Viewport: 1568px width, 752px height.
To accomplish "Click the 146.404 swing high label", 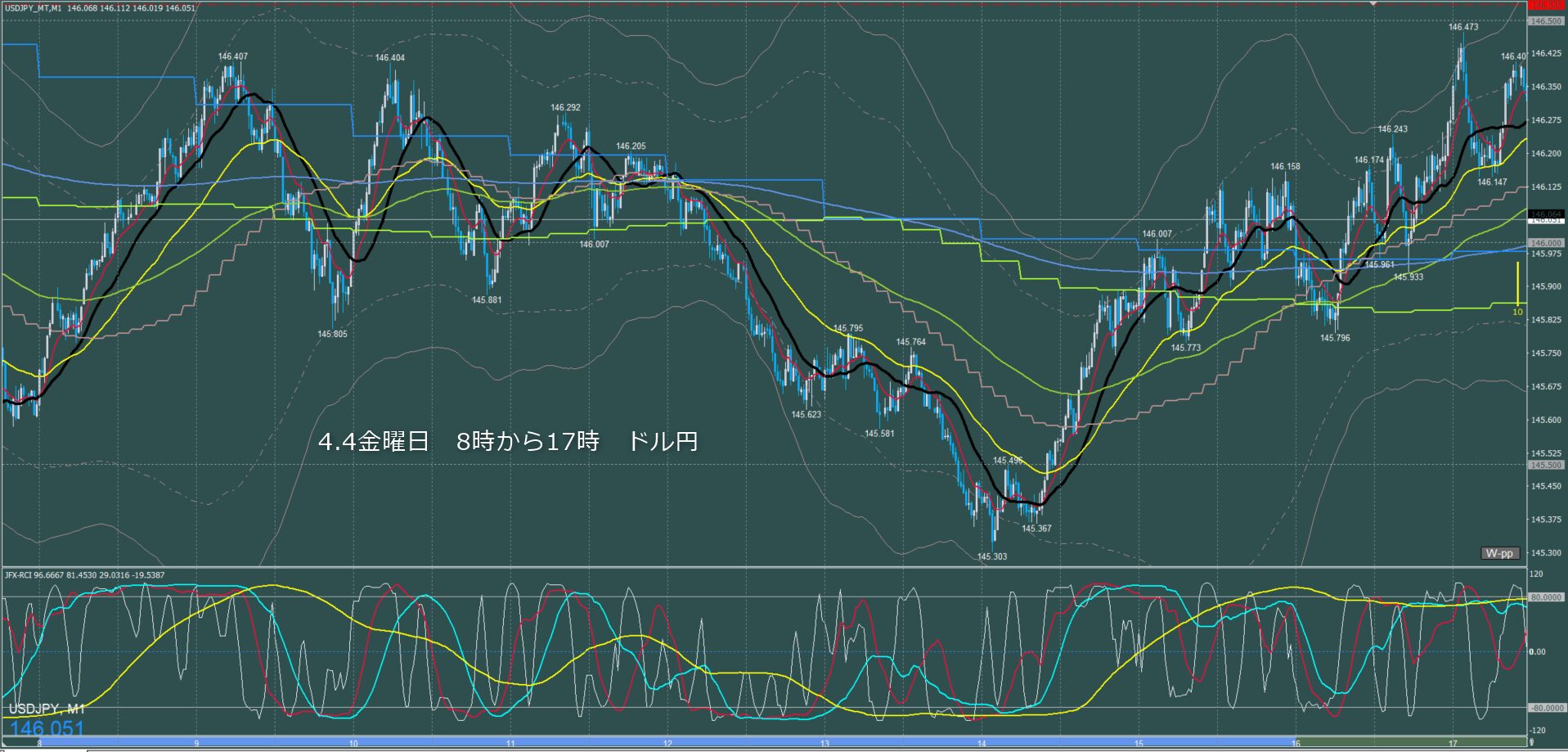I will 390,57.
